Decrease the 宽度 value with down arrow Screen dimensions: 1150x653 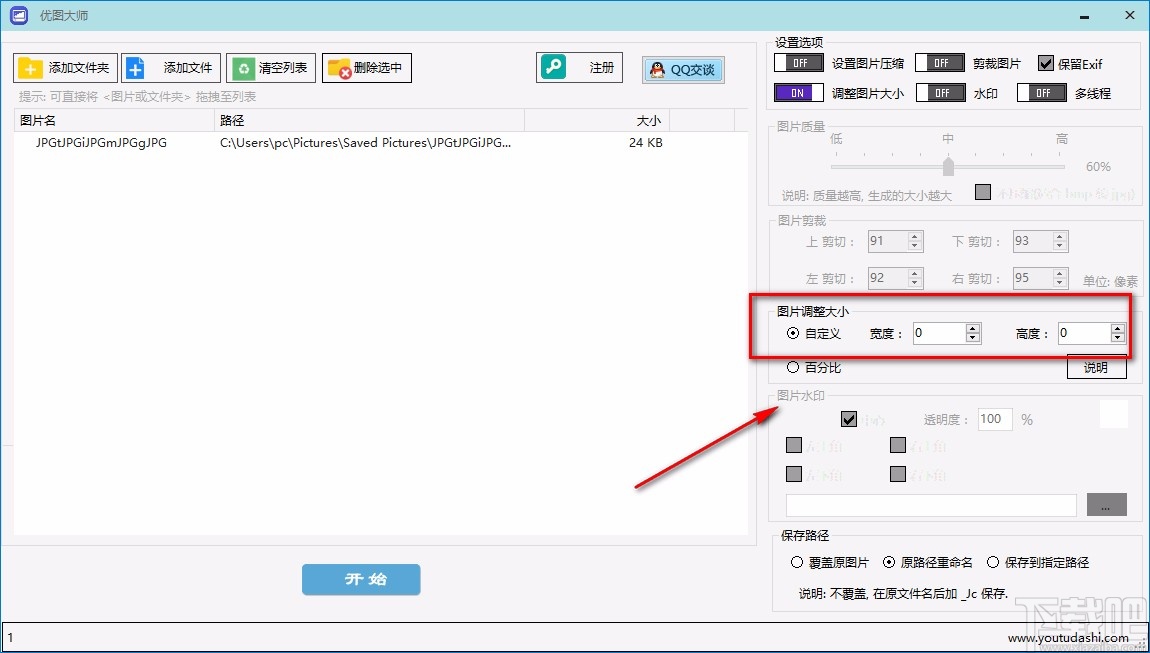tap(973, 338)
